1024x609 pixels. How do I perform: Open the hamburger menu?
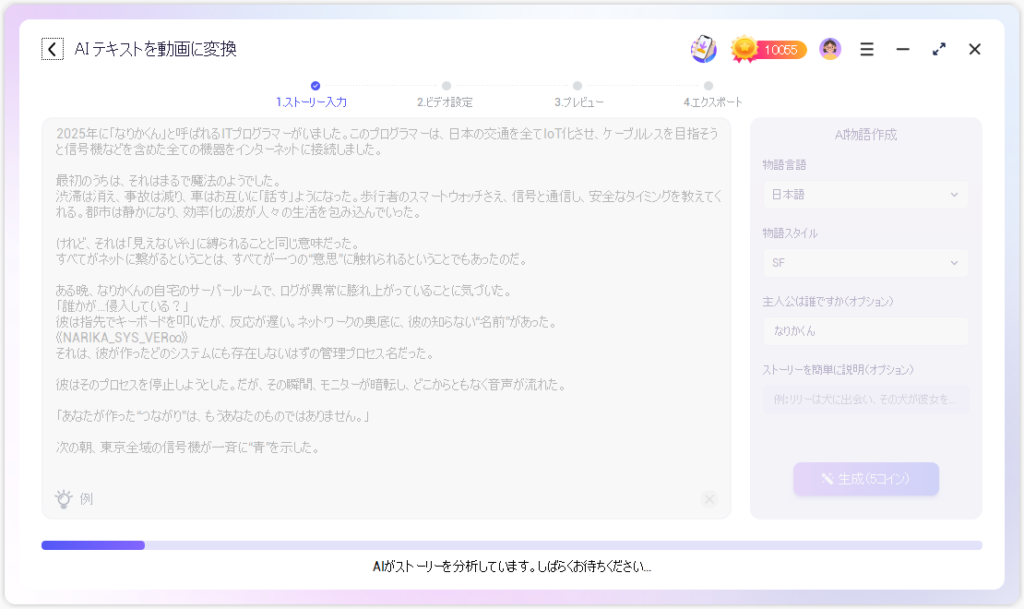867,49
